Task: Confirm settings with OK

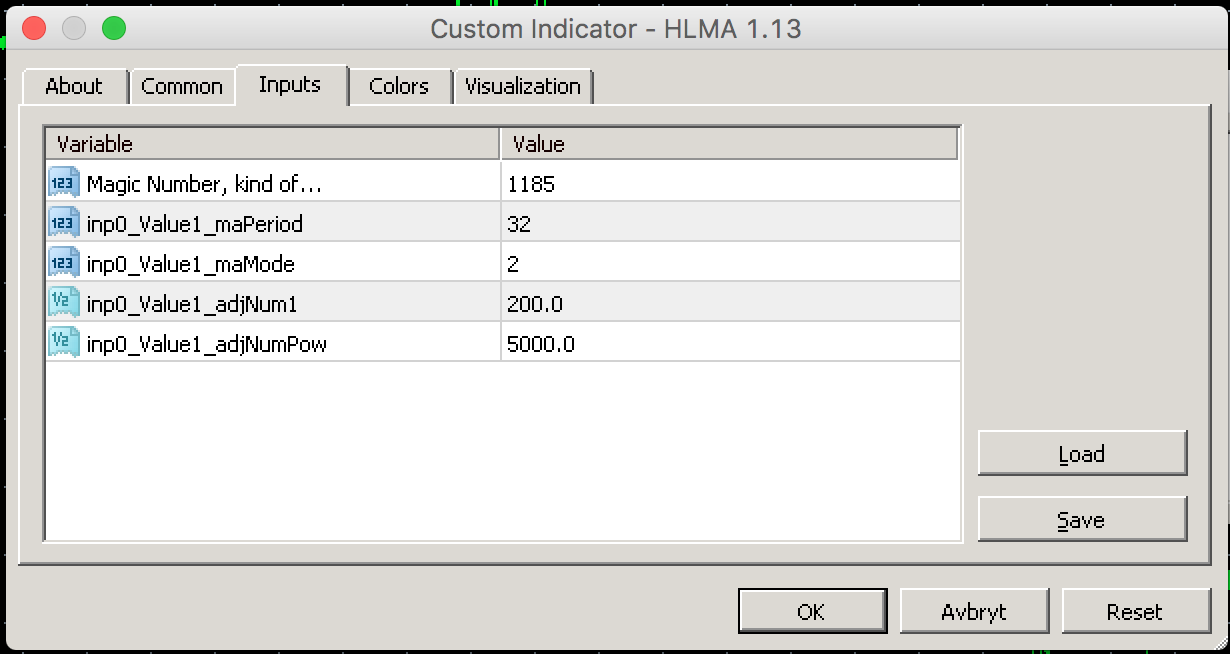Action: point(812,611)
